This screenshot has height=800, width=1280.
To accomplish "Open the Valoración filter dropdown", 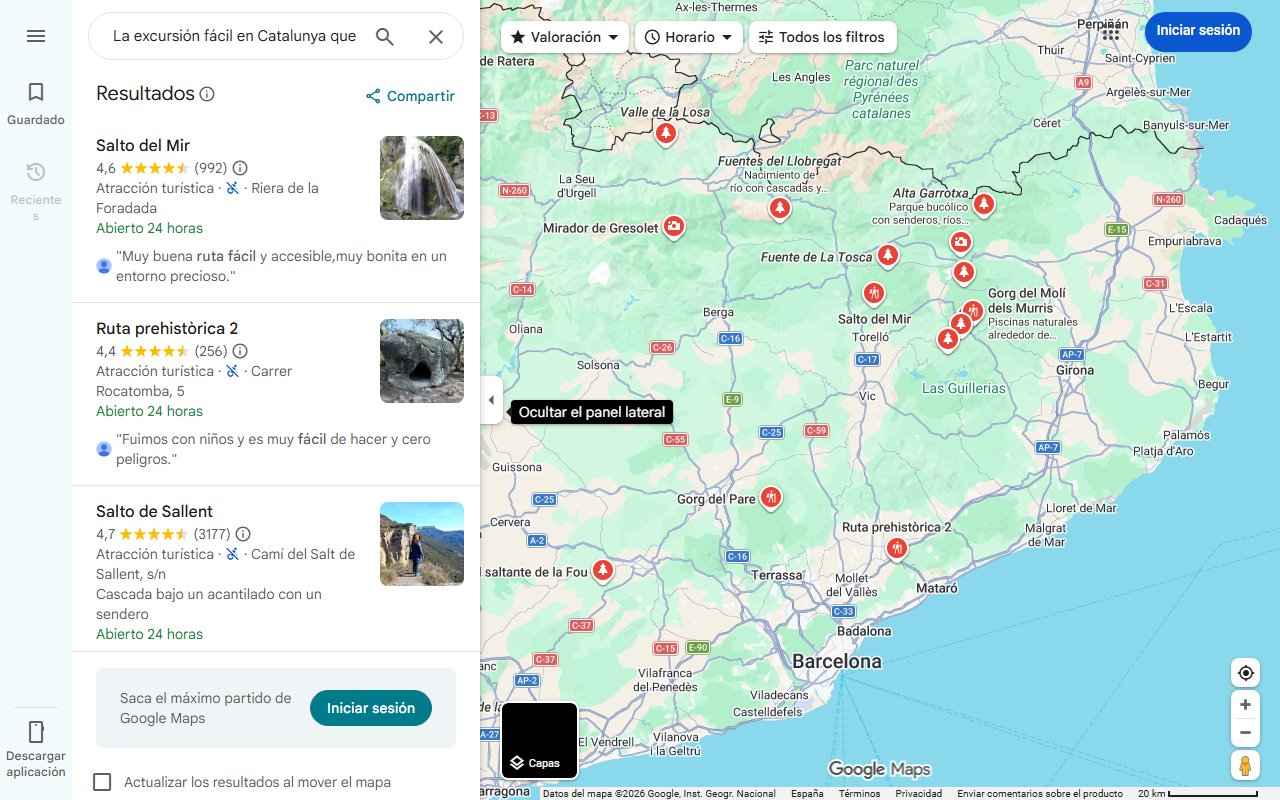I will pos(564,36).
